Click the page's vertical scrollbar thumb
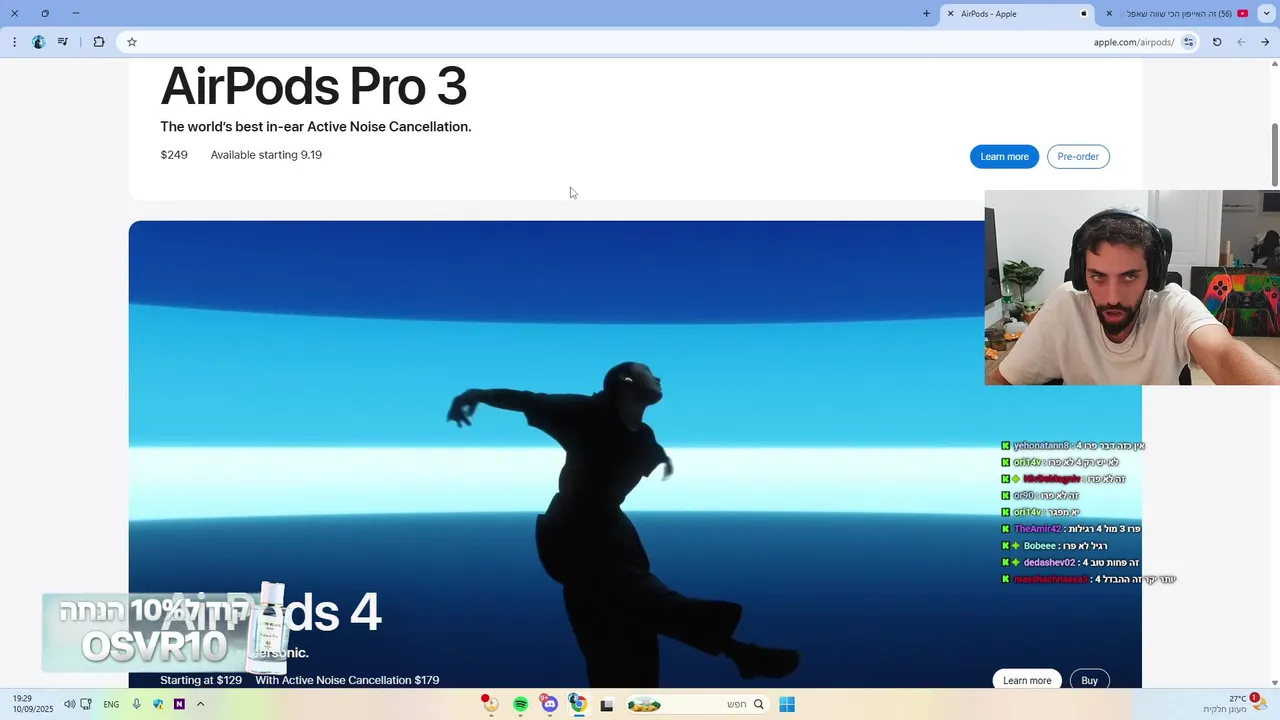This screenshot has width=1280, height=720. coord(1274,153)
